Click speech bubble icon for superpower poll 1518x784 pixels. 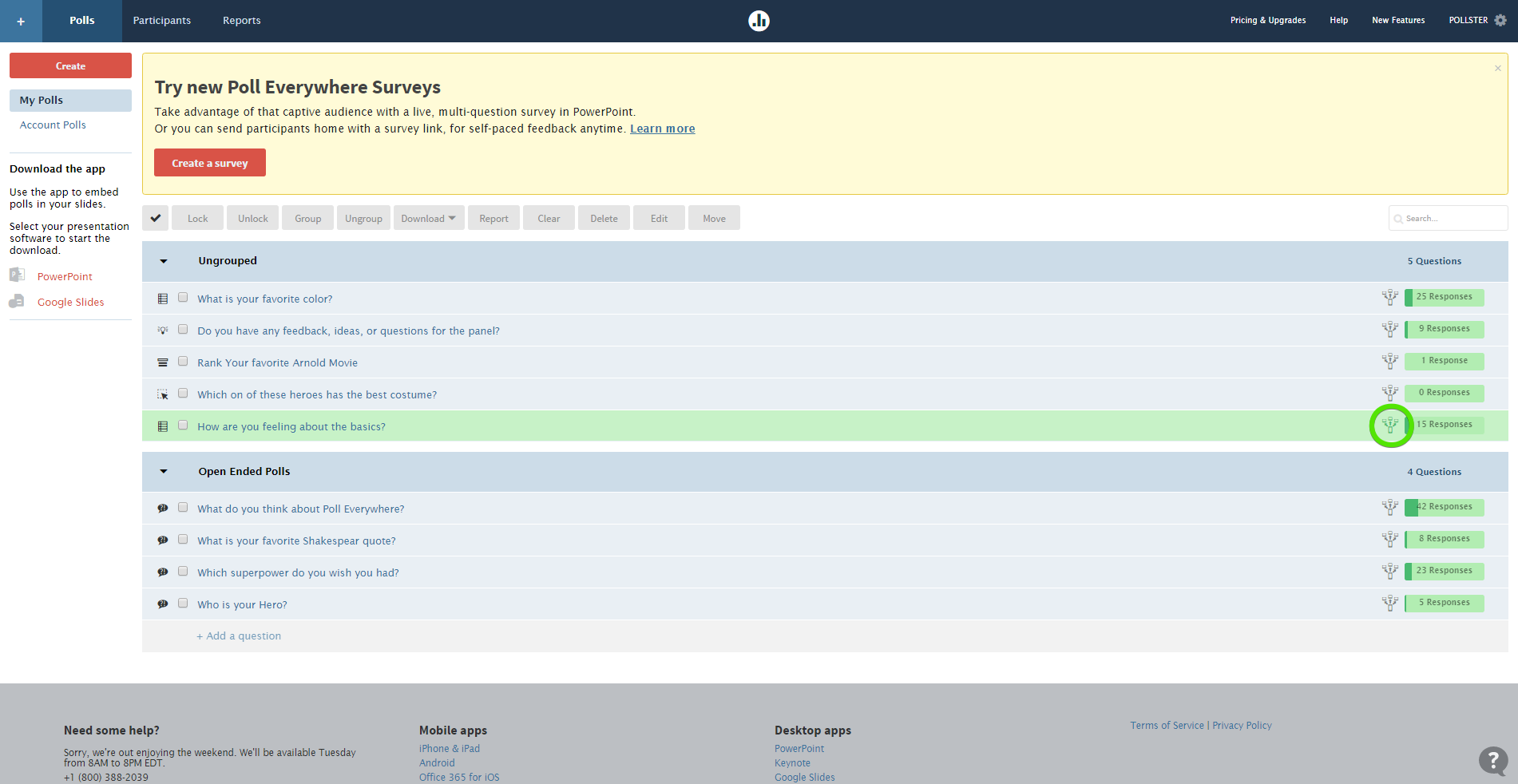[163, 572]
